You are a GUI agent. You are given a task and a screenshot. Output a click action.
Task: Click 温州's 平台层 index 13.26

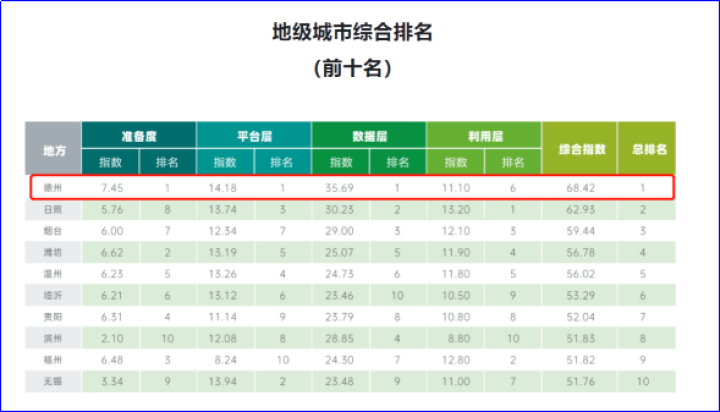(223, 274)
